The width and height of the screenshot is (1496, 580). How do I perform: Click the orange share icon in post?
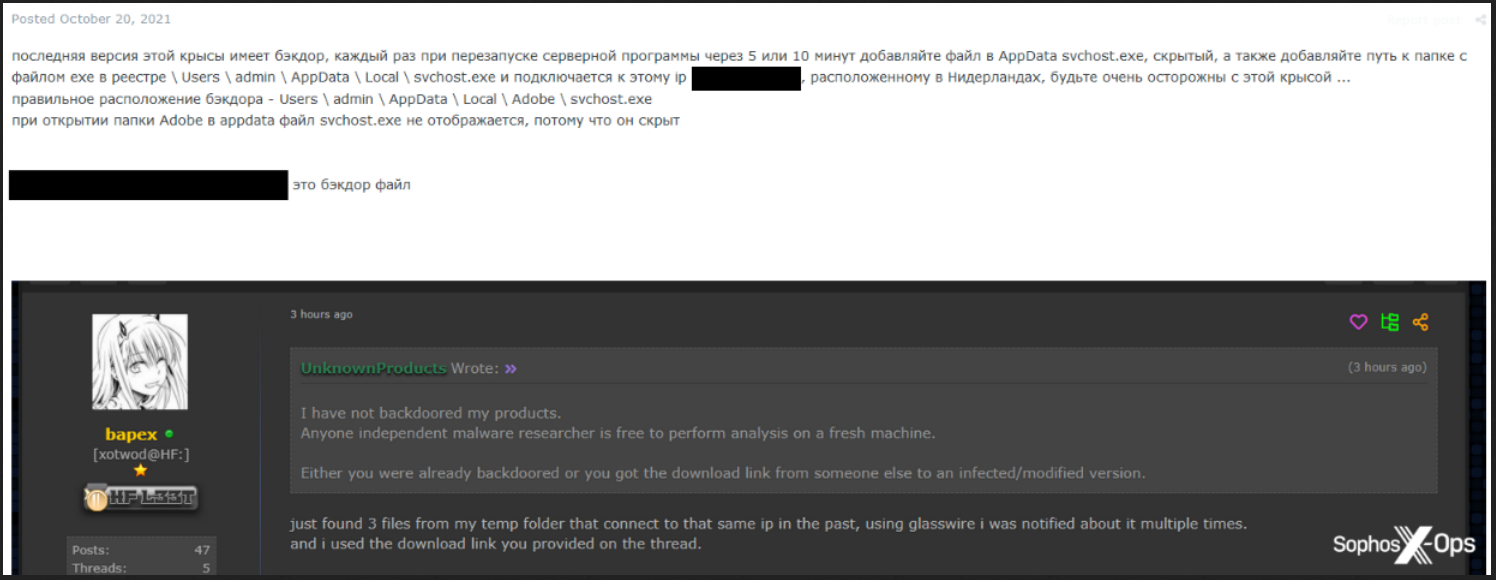[x=1420, y=322]
